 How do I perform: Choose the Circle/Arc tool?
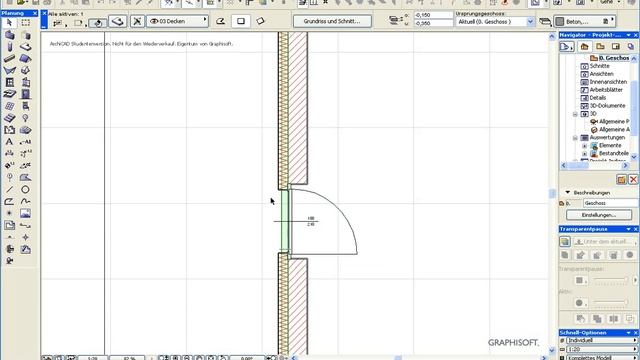point(25,190)
